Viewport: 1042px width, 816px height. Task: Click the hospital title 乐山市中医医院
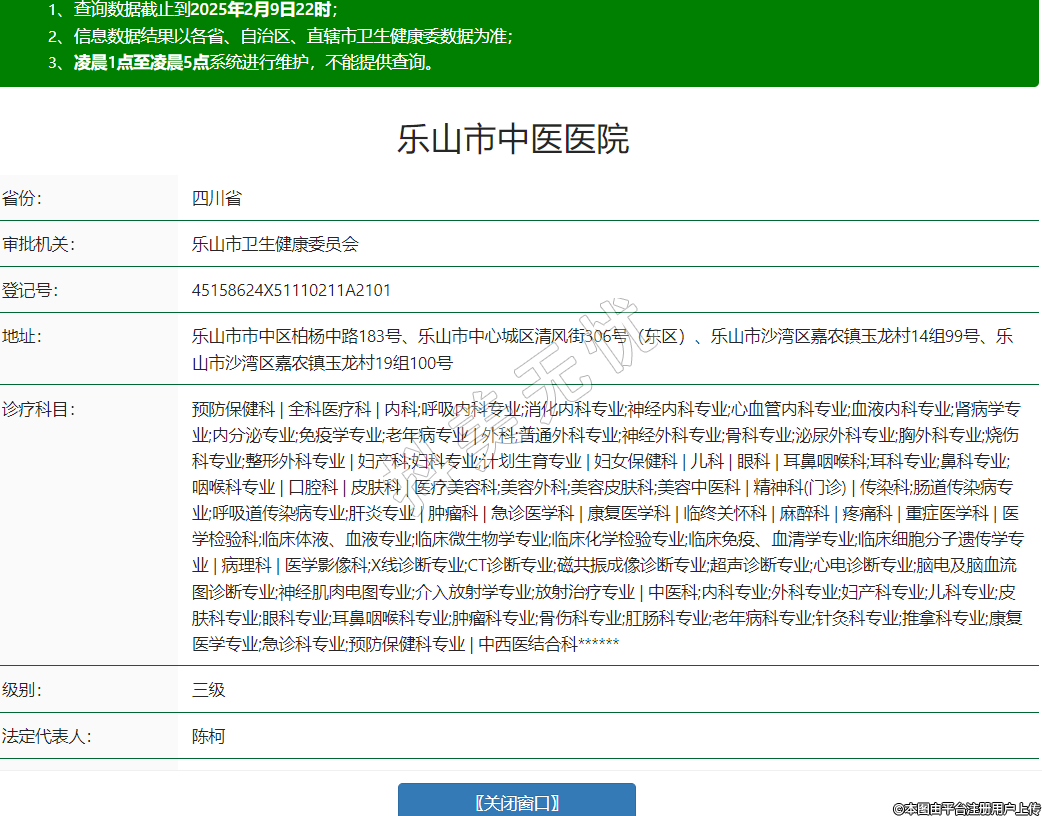point(513,139)
